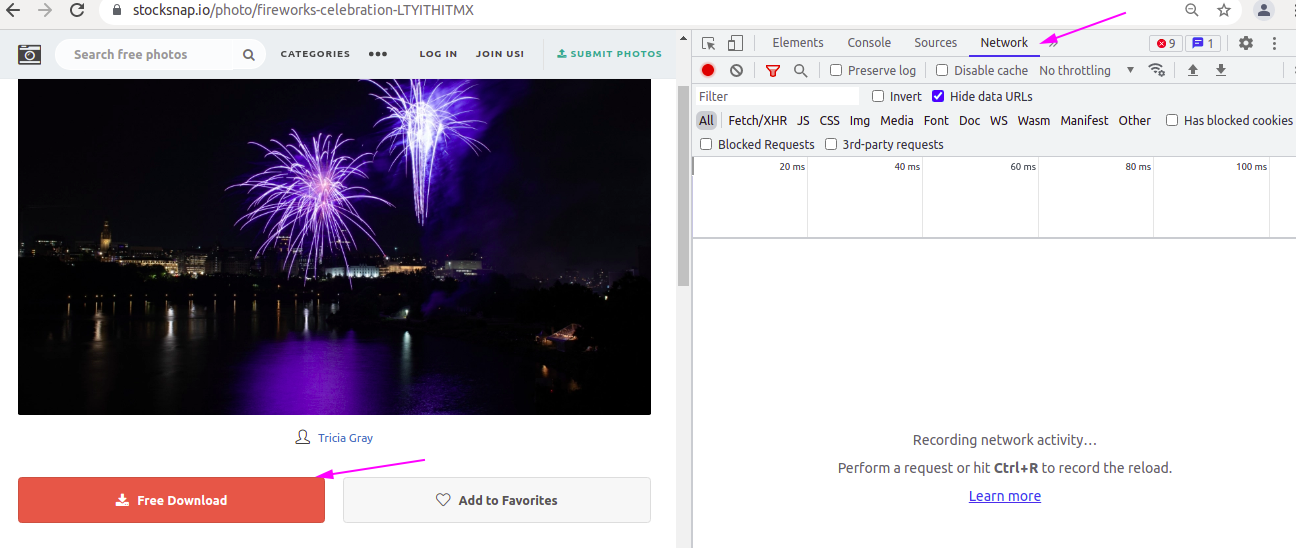
Task: Filter requests by Doc
Action: coord(970,120)
